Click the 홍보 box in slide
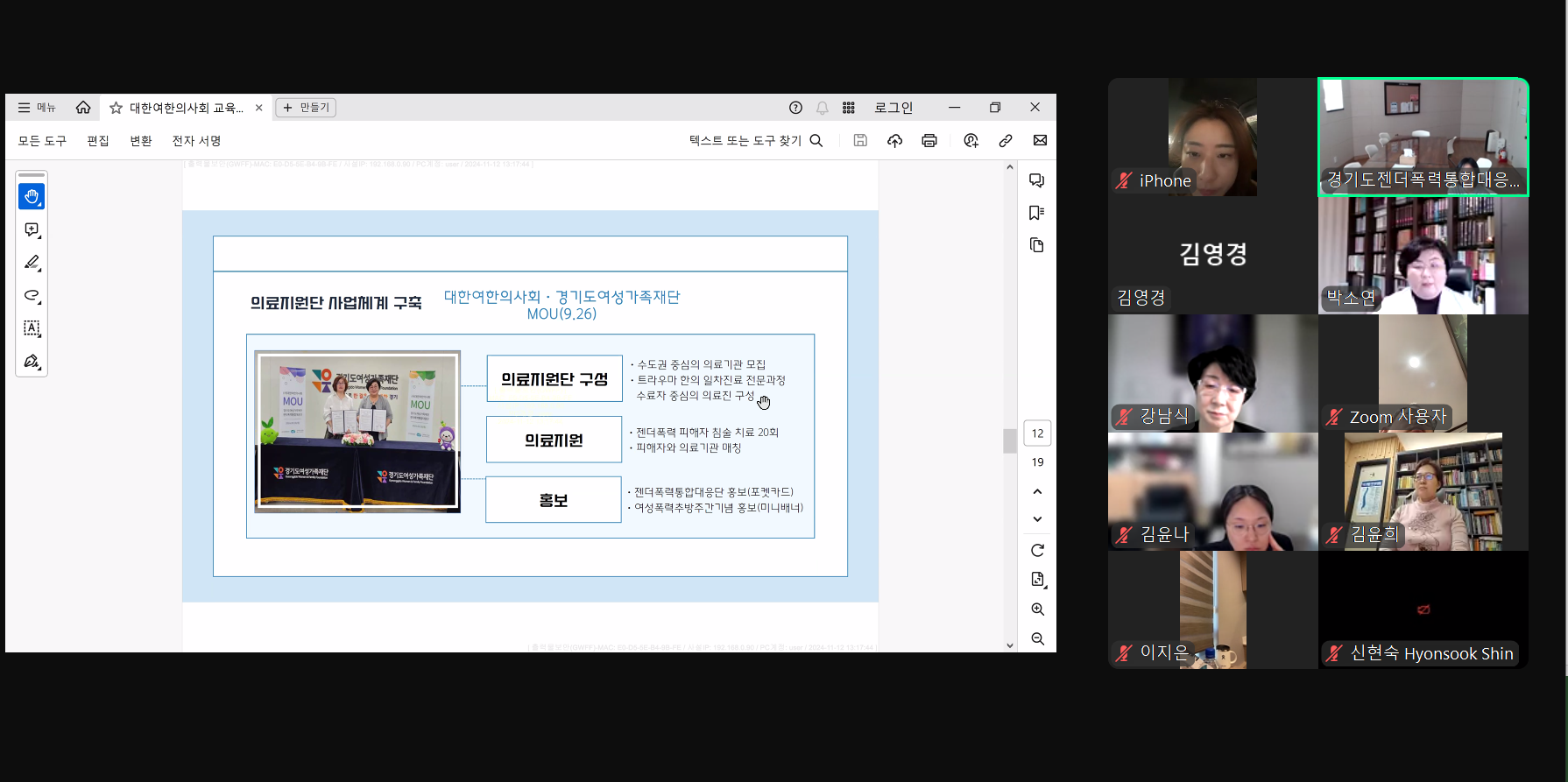This screenshot has width=1568, height=782. point(554,500)
